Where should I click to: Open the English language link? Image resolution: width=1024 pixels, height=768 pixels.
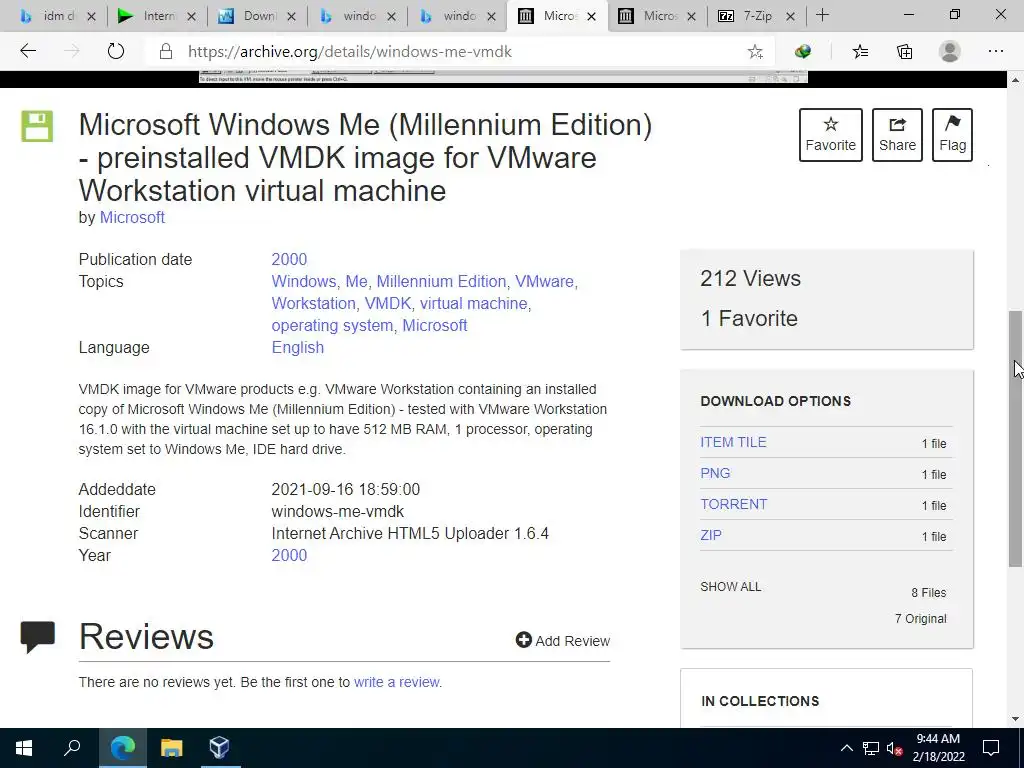click(x=297, y=347)
